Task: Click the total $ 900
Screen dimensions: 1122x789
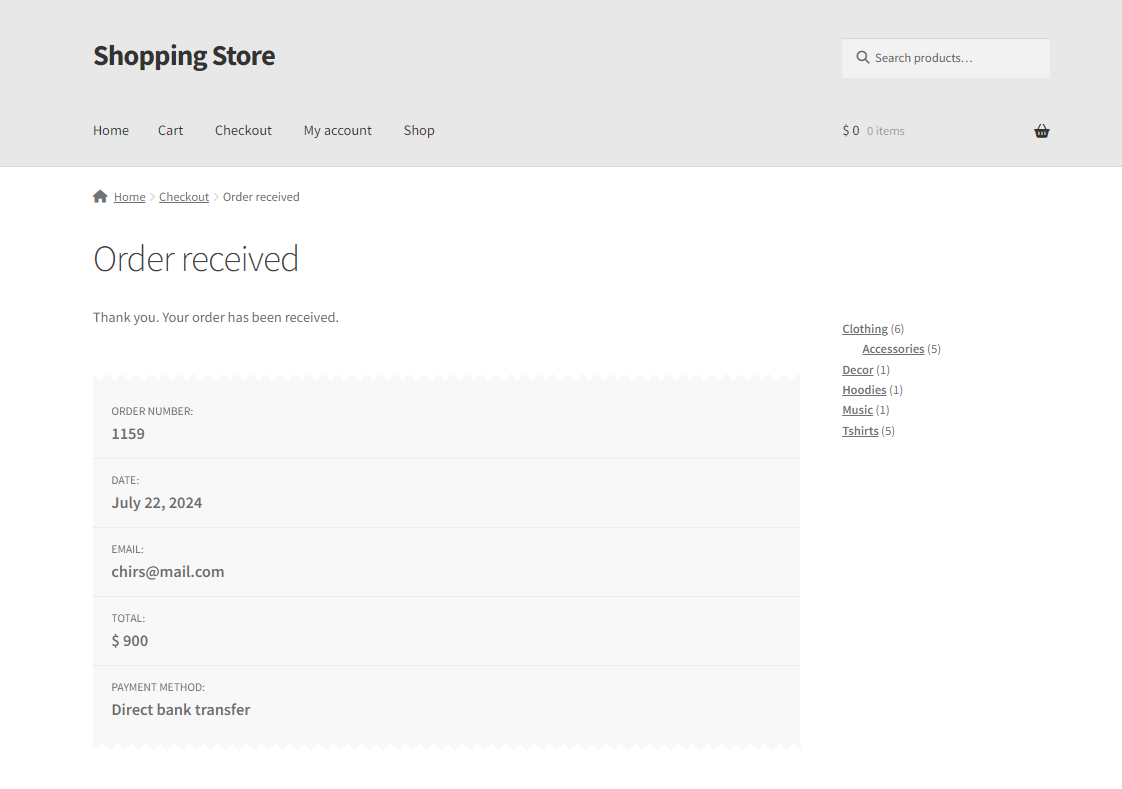Action: pos(130,641)
